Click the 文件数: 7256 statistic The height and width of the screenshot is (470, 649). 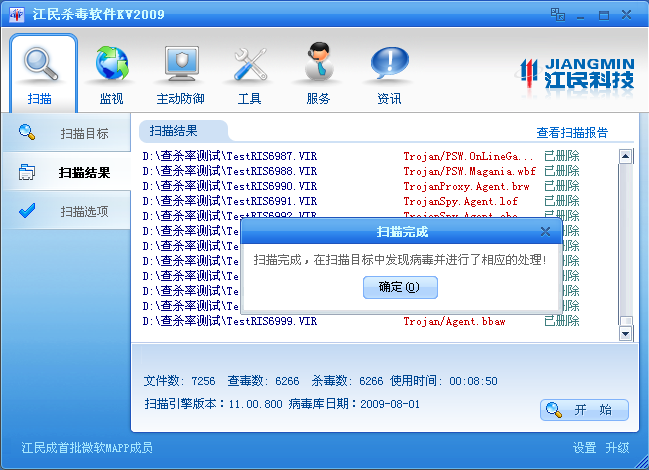coord(179,381)
